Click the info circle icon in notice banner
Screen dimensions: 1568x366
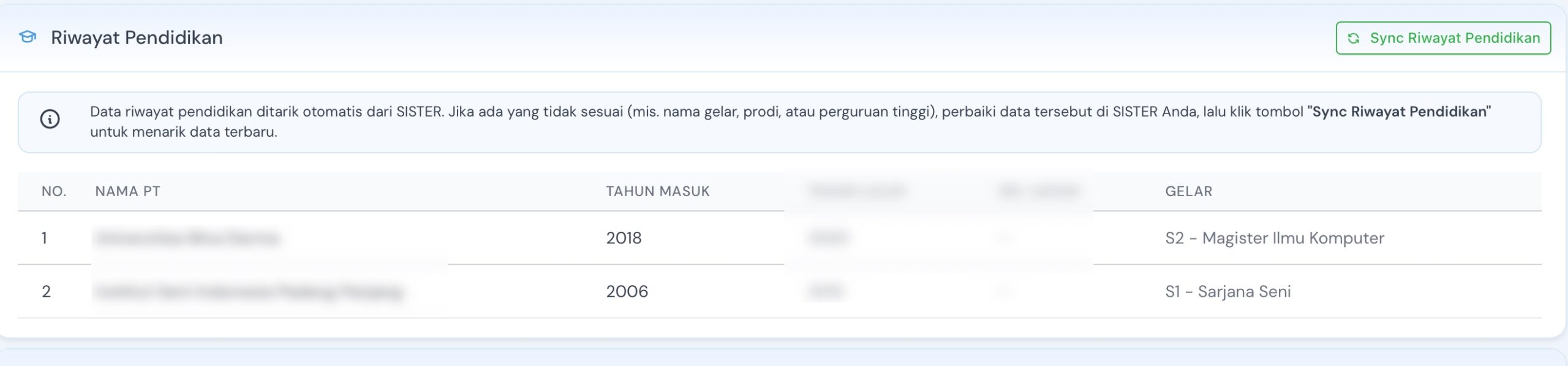click(50, 119)
